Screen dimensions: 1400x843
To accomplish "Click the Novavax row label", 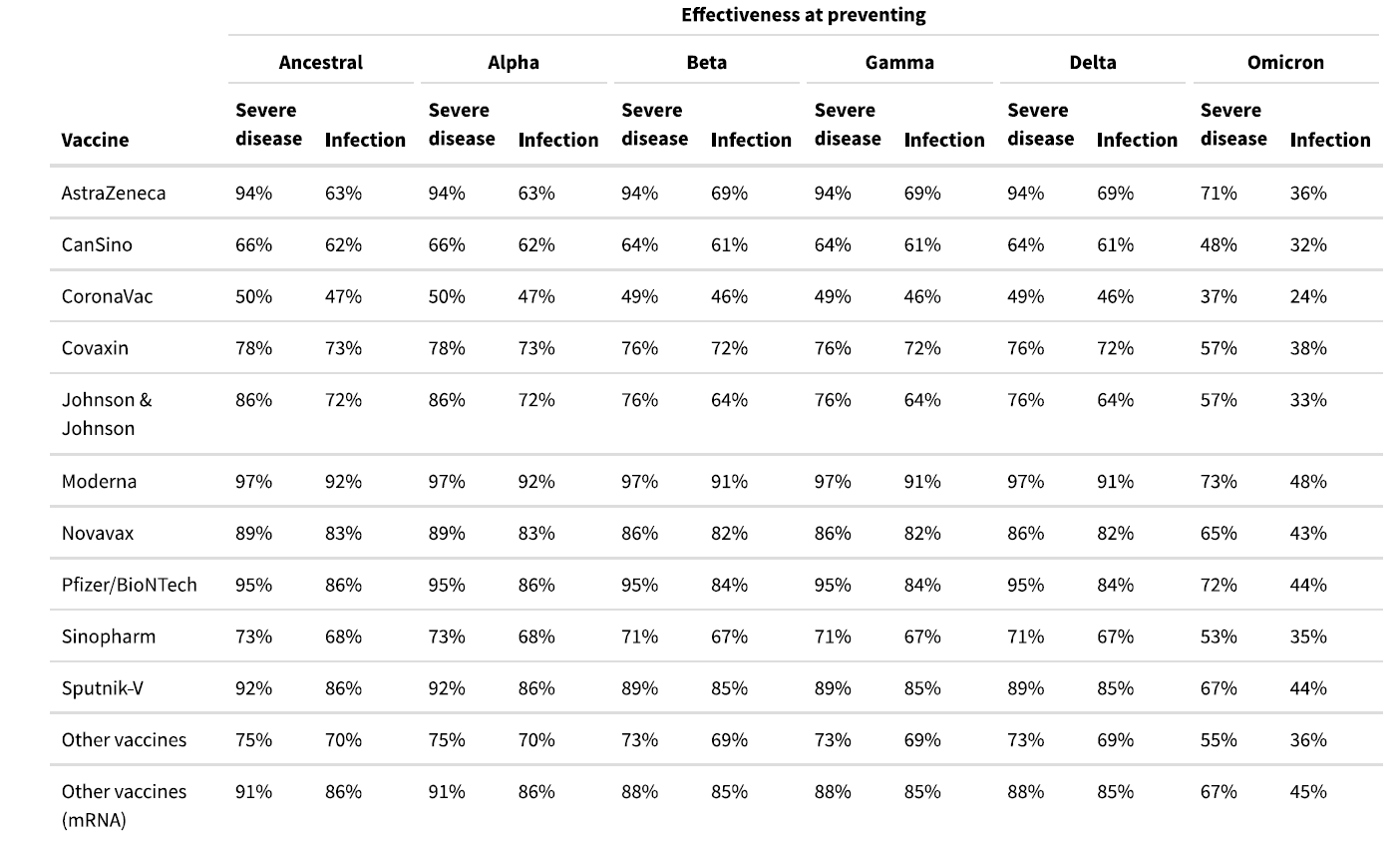I will pyautogui.click(x=98, y=533).
